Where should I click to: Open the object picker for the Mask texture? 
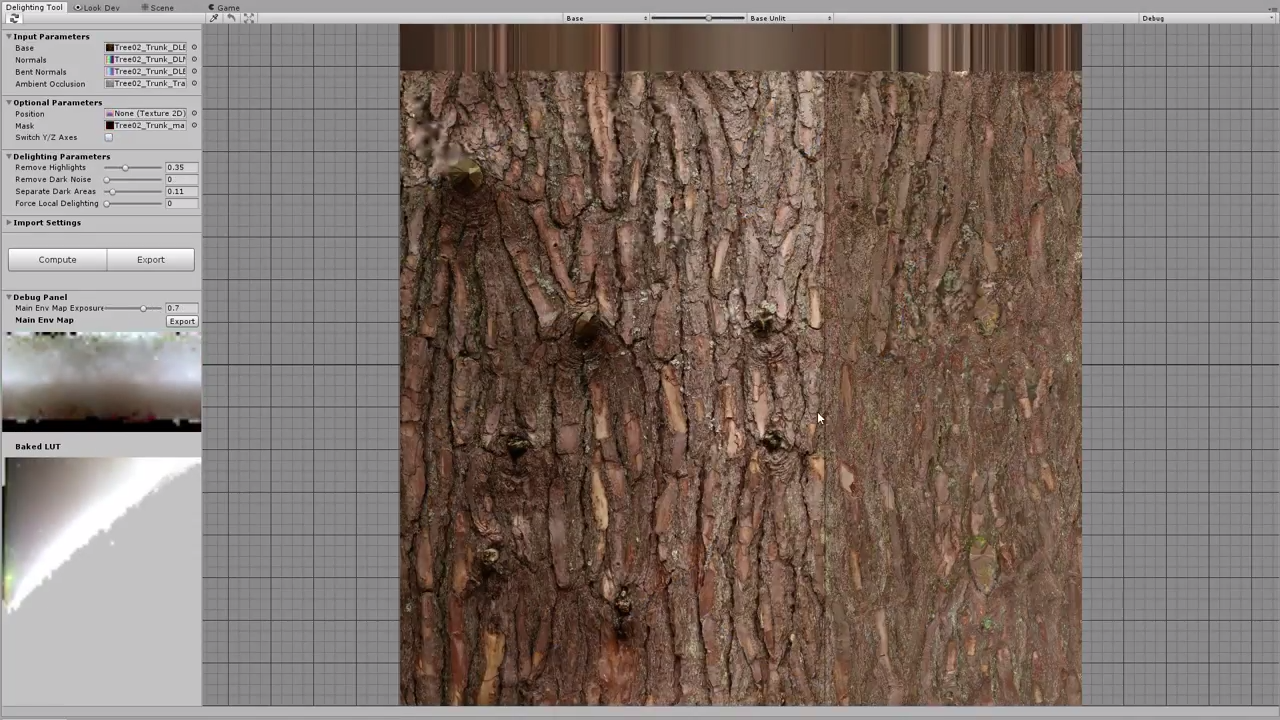point(194,125)
